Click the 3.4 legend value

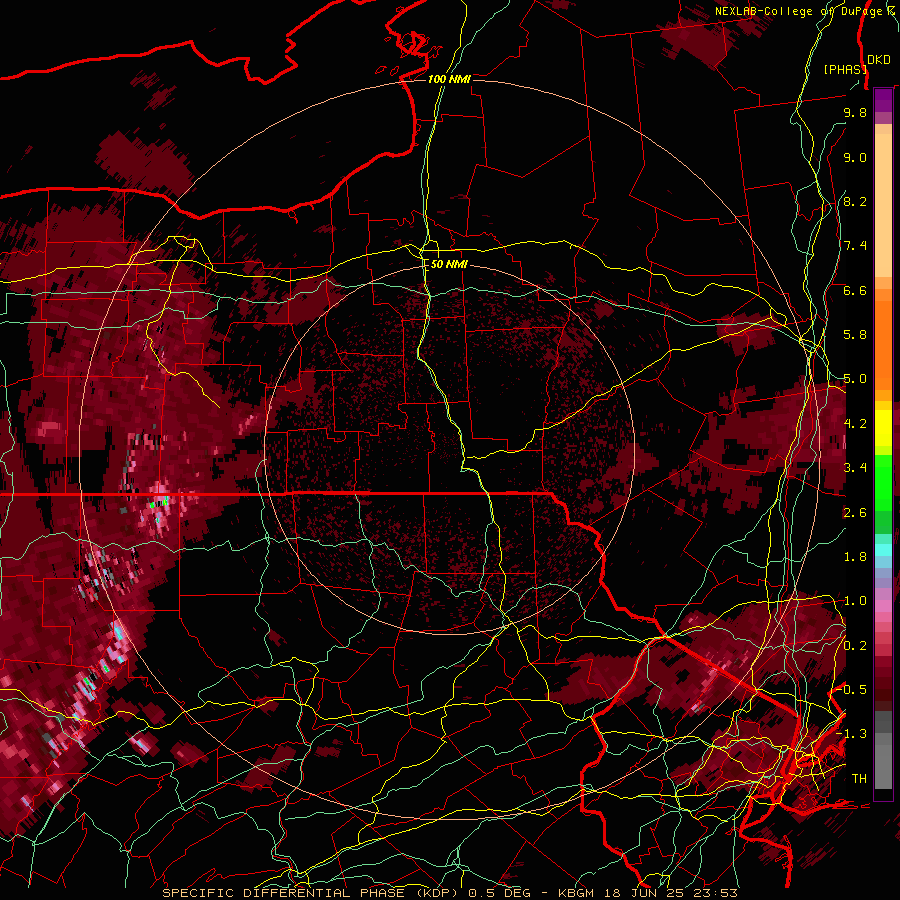point(855,468)
